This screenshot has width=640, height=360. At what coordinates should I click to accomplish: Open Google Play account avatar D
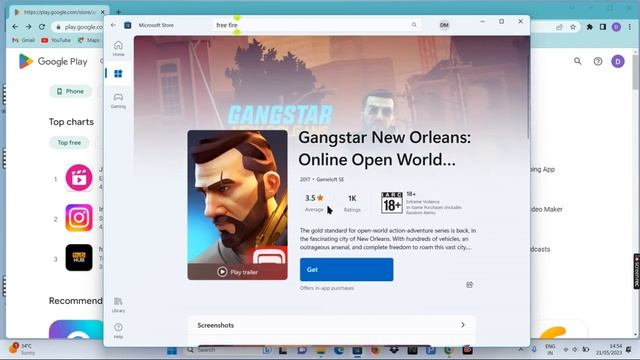(x=618, y=61)
